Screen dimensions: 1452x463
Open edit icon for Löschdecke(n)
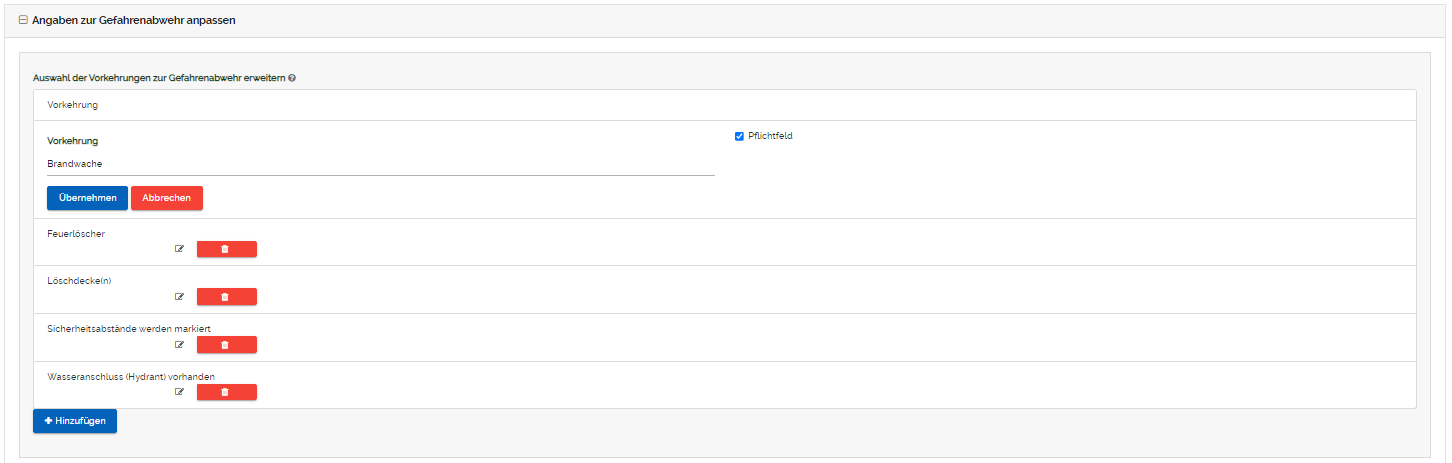180,297
